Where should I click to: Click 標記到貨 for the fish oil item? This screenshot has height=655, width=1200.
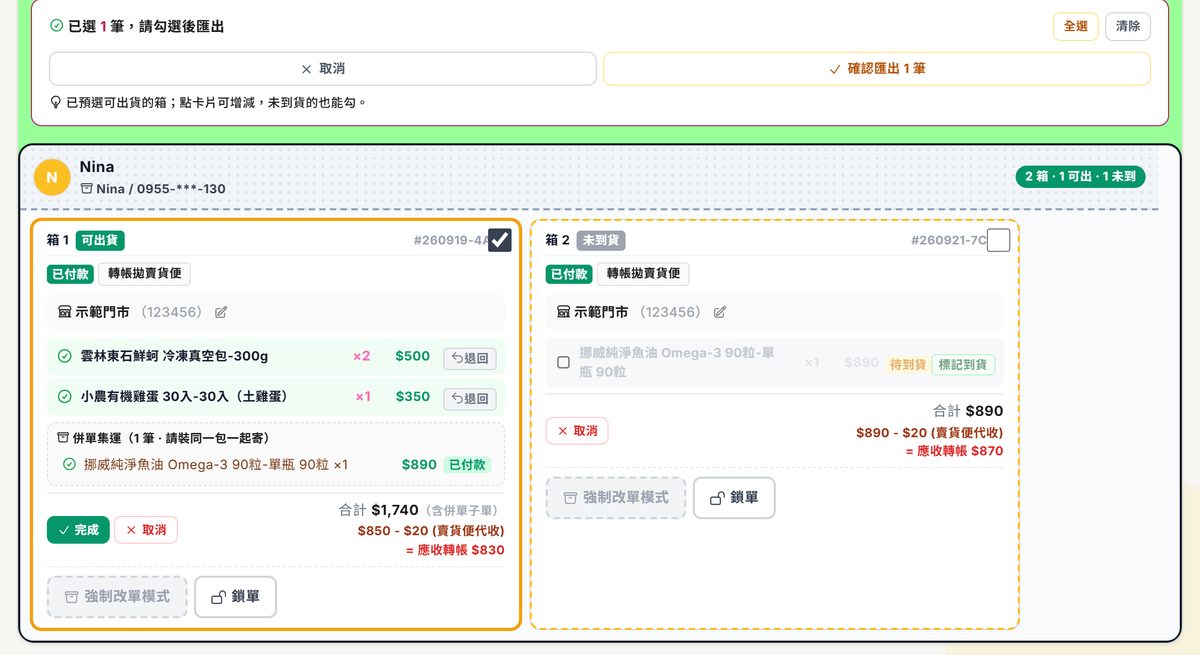pyautogui.click(x=963, y=365)
